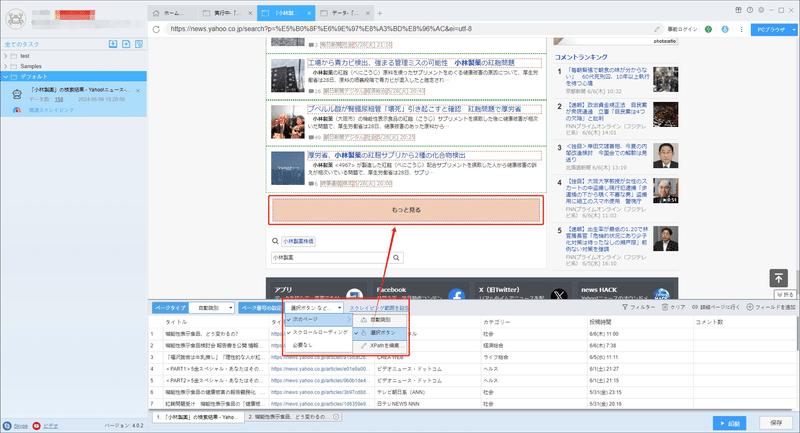The width and height of the screenshot is (800, 433).
Task: Click the URL address field
Action: coord(408,29)
